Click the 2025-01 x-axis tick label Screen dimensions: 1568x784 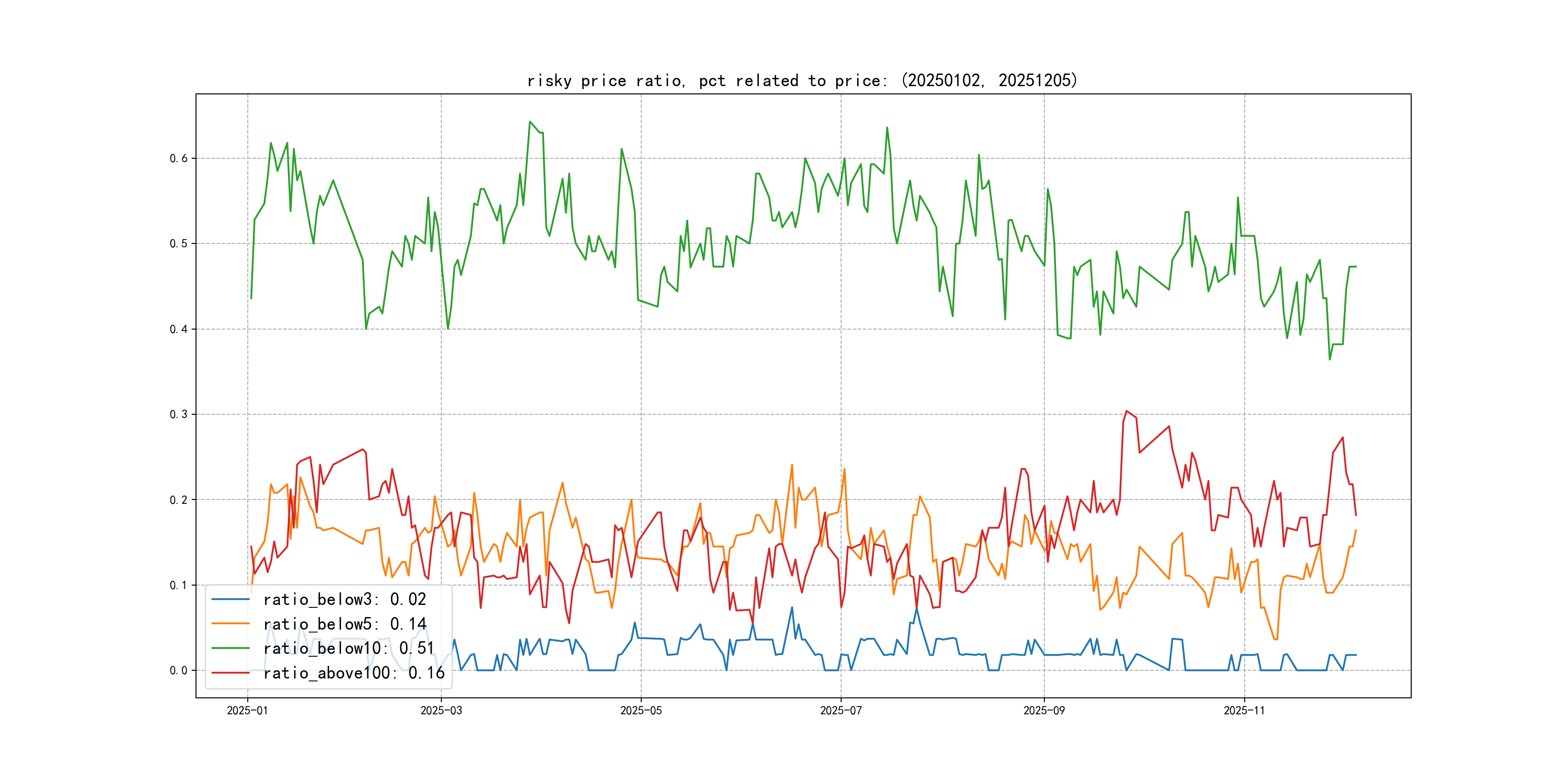(247, 710)
